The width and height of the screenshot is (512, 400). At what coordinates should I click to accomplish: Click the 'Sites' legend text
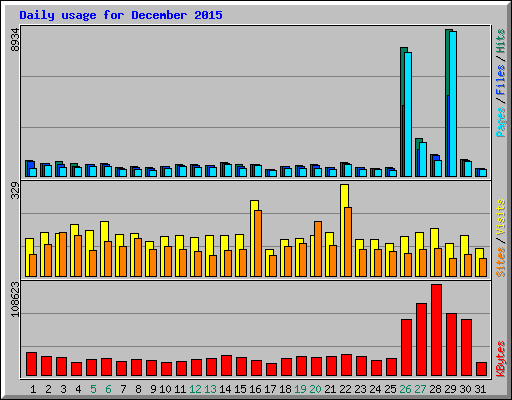click(501, 262)
